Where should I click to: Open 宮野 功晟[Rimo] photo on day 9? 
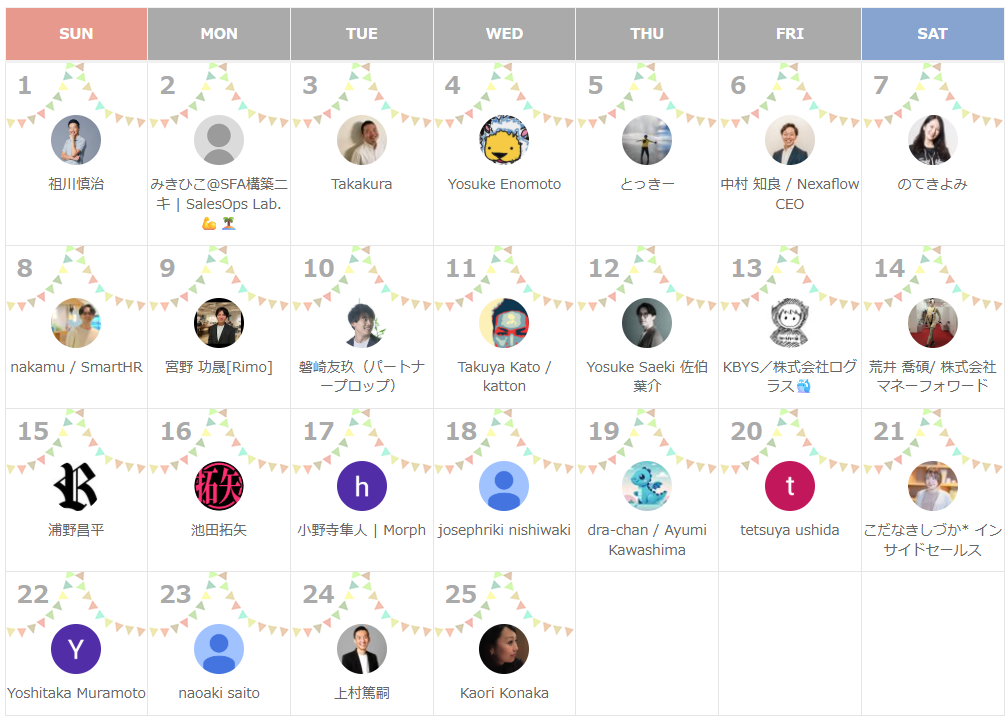click(219, 323)
